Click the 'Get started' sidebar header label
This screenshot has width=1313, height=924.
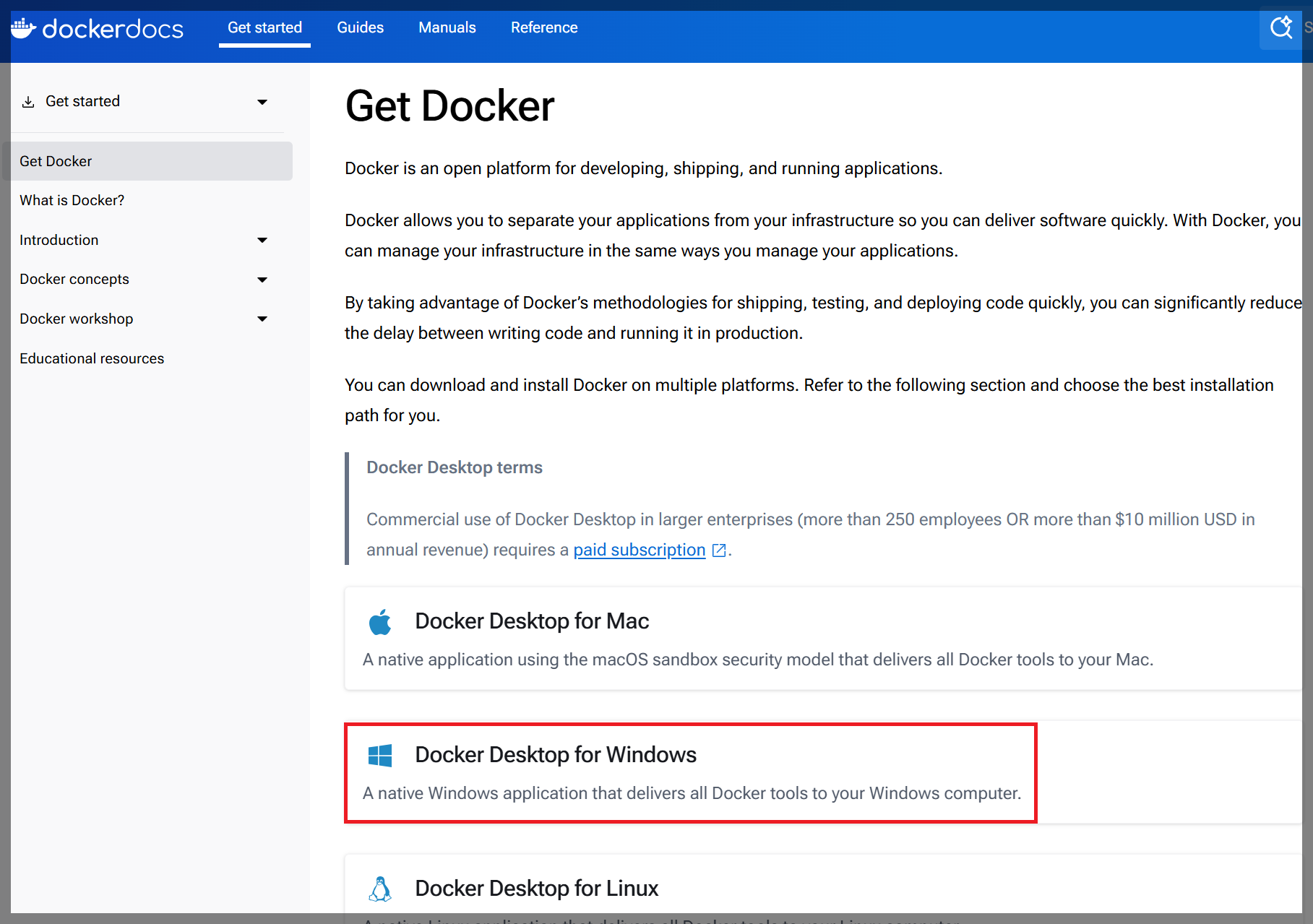(x=82, y=101)
